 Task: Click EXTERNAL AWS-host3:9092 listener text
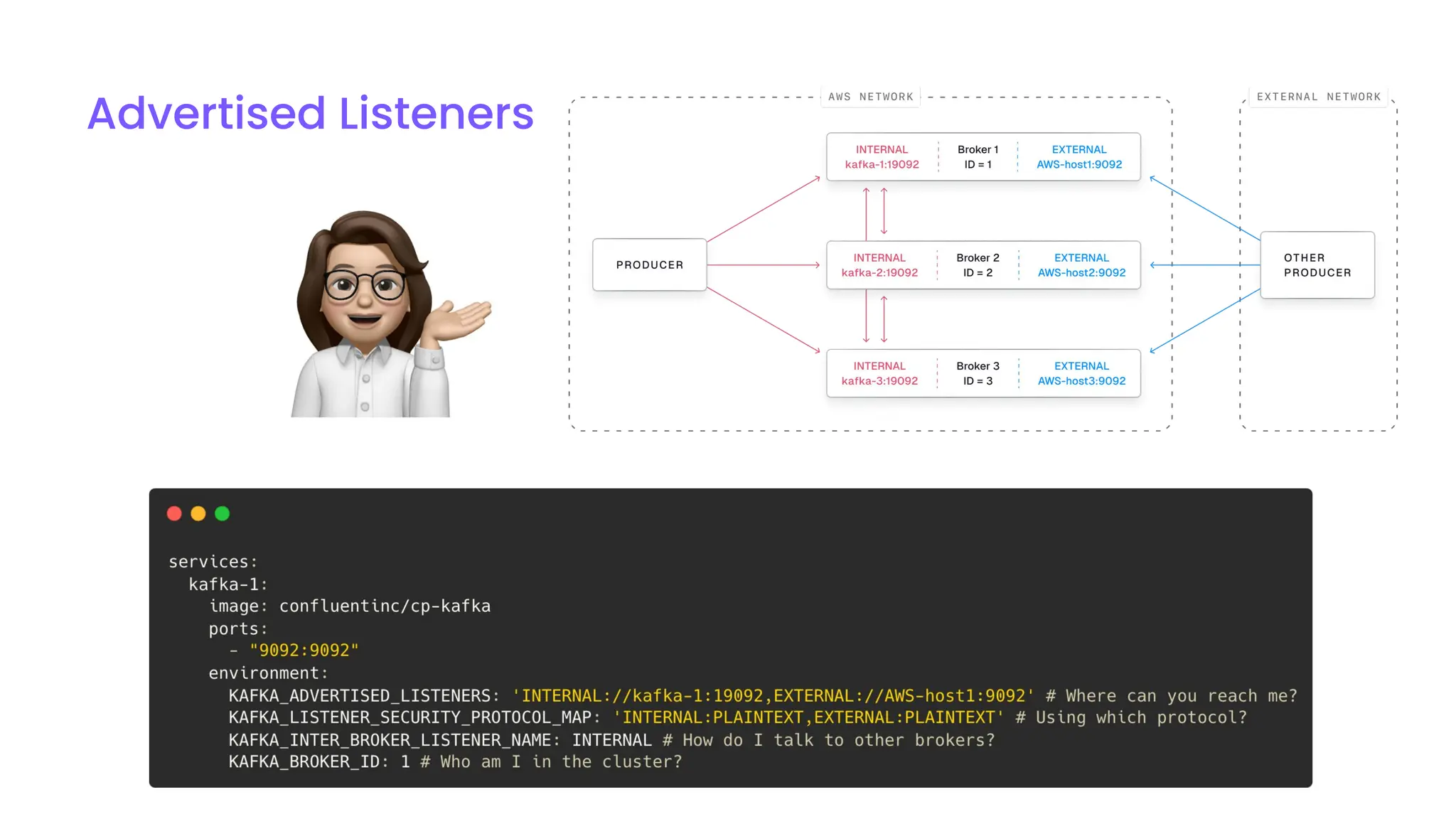pyautogui.click(x=1081, y=373)
